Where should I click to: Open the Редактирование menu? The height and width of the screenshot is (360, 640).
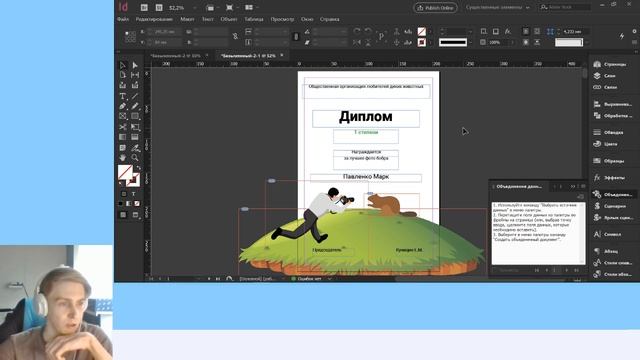[154, 19]
